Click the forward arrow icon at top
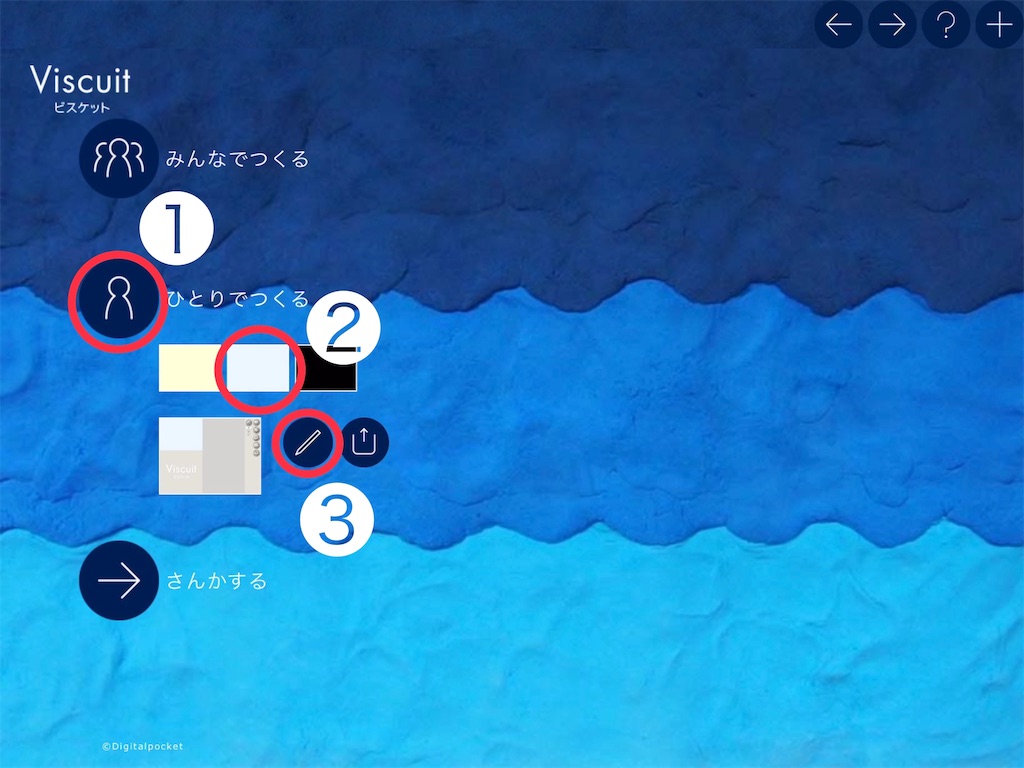 (892, 24)
